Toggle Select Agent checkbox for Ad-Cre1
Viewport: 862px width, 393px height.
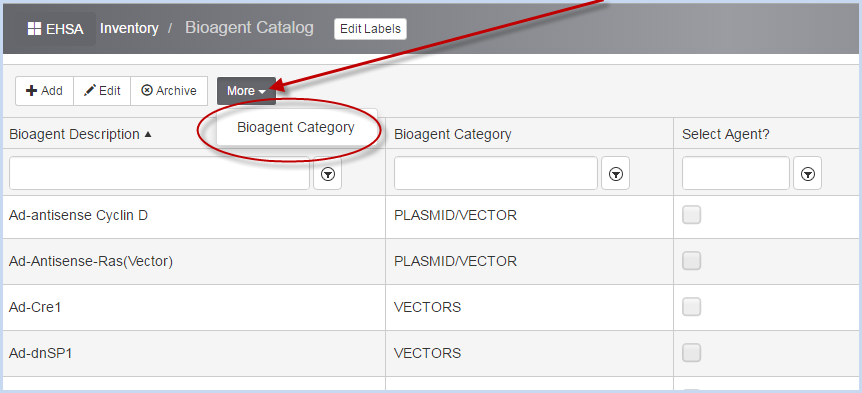pyautogui.click(x=692, y=307)
